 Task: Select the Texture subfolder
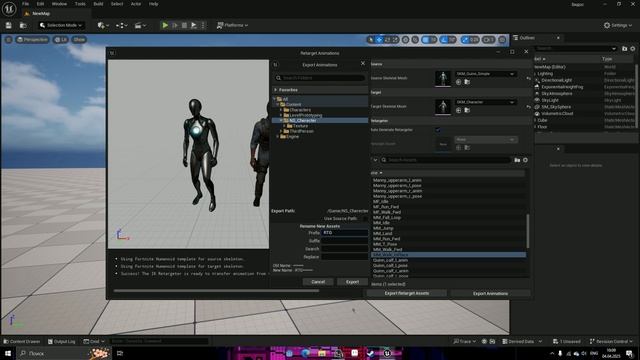click(x=300, y=126)
